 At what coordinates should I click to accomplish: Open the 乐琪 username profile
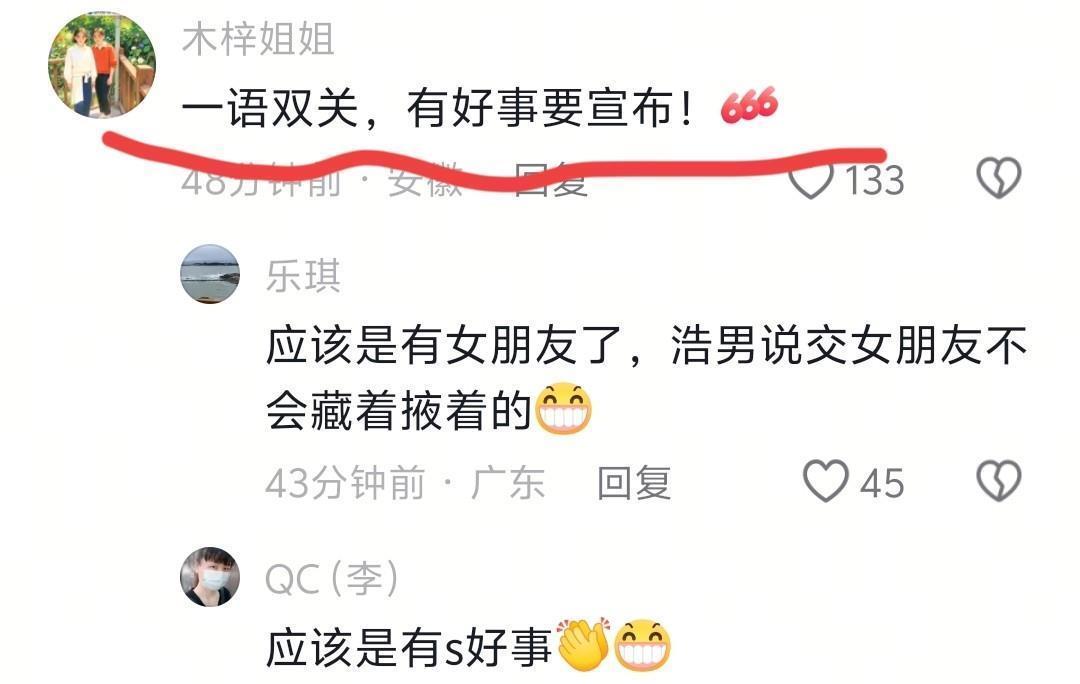pos(304,276)
